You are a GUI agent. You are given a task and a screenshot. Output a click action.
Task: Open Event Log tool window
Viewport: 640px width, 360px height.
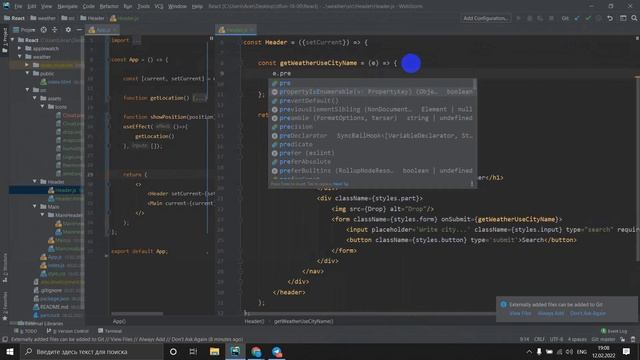614,331
